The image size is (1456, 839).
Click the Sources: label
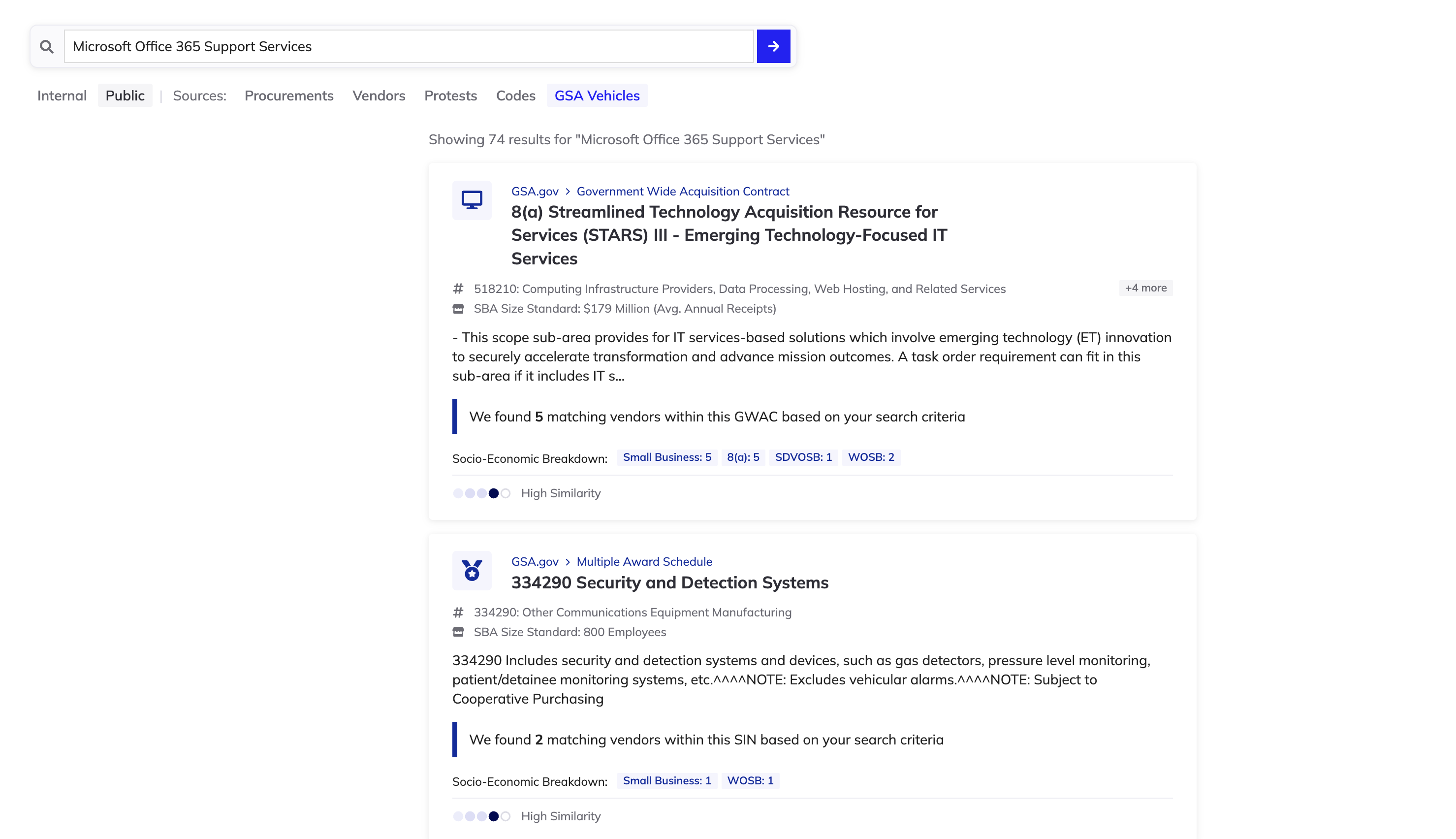pyautogui.click(x=199, y=96)
